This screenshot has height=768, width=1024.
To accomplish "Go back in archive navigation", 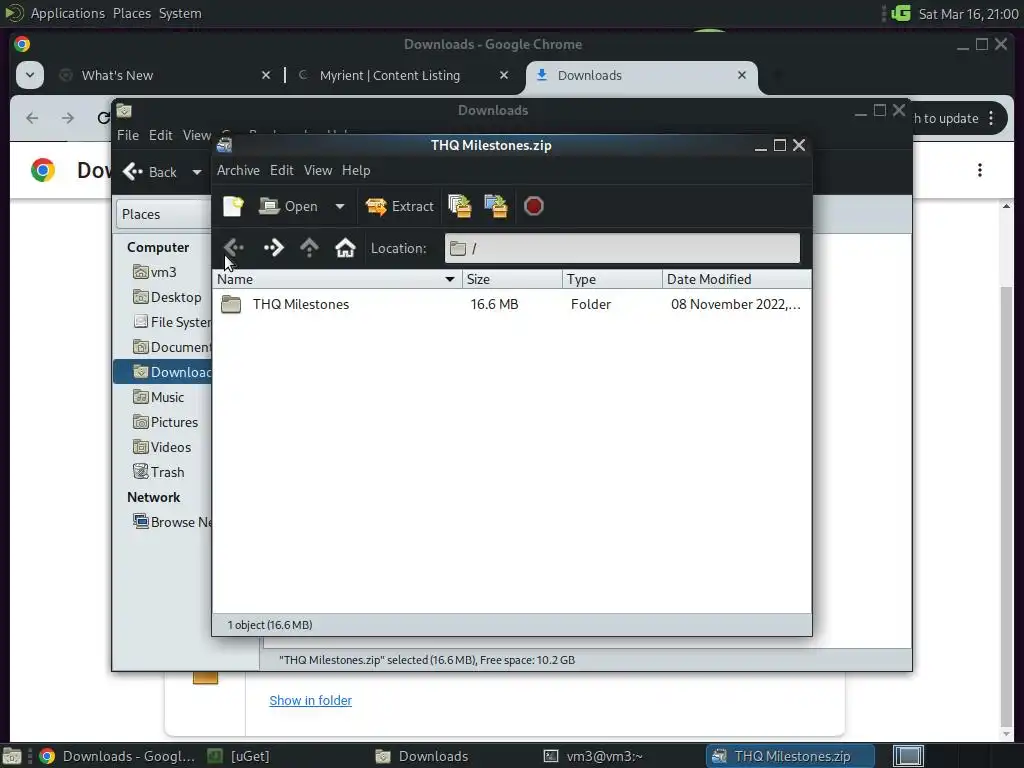I will [x=234, y=248].
